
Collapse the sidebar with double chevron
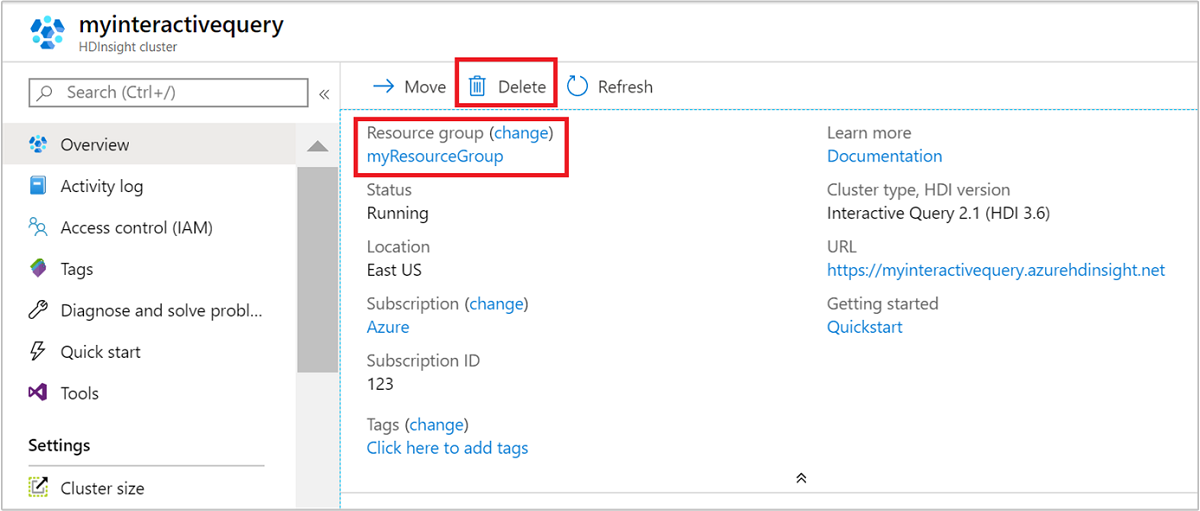tap(324, 94)
